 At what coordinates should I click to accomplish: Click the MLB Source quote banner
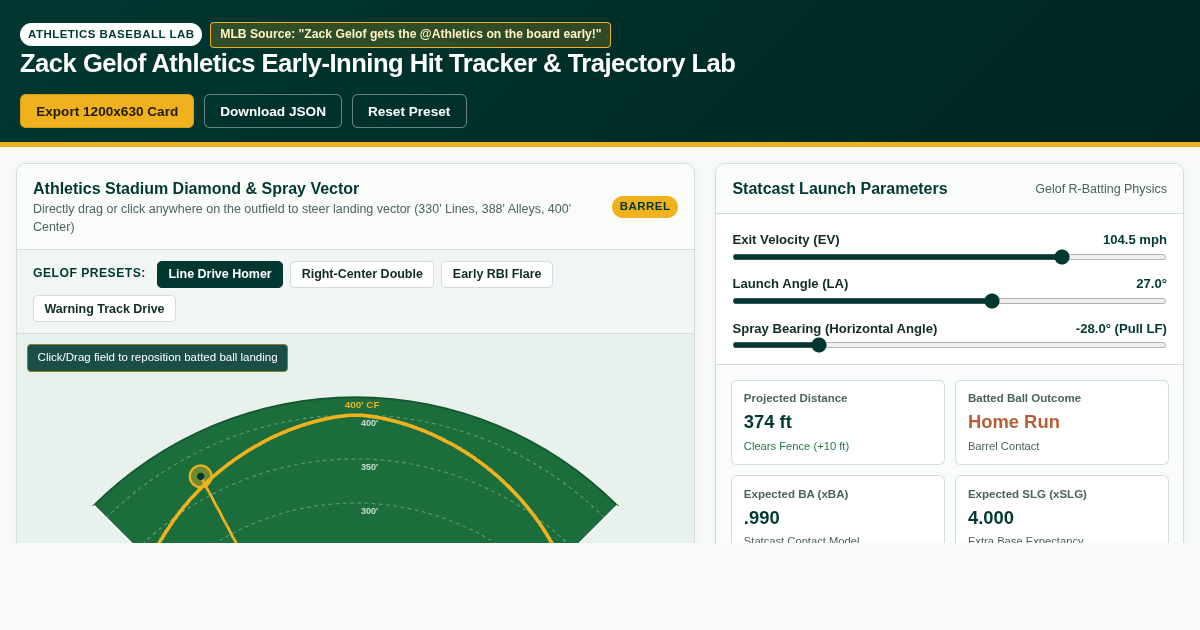410,34
